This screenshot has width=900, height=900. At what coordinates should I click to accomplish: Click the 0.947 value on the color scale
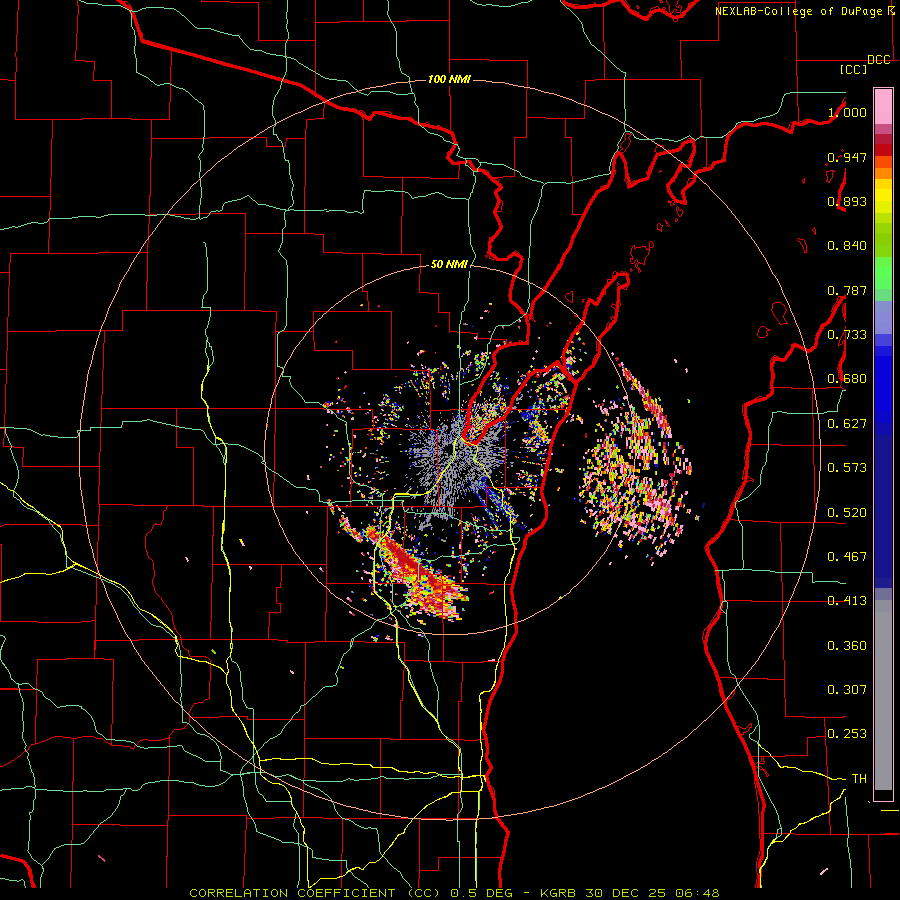point(847,157)
